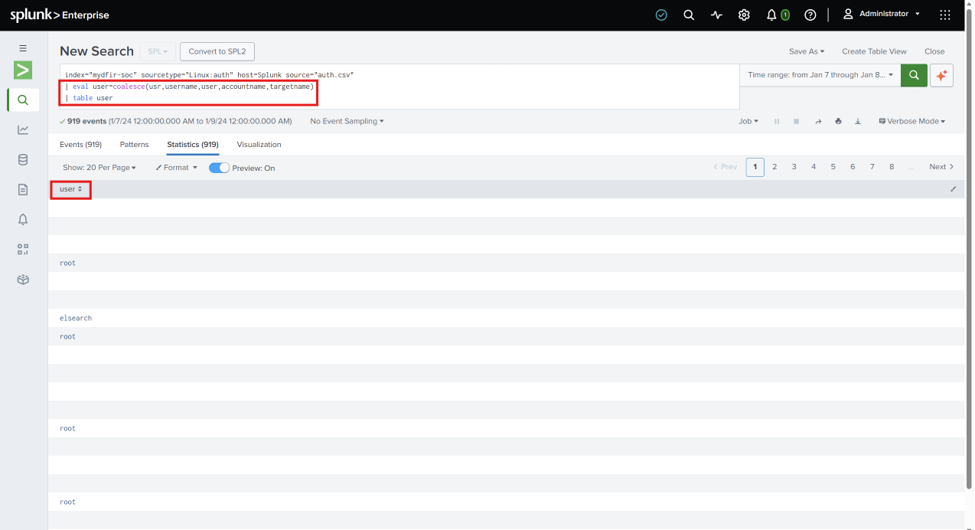This screenshot has height=530, width=975.
Task: Click the activity pulse icon
Action: pyautogui.click(x=716, y=15)
